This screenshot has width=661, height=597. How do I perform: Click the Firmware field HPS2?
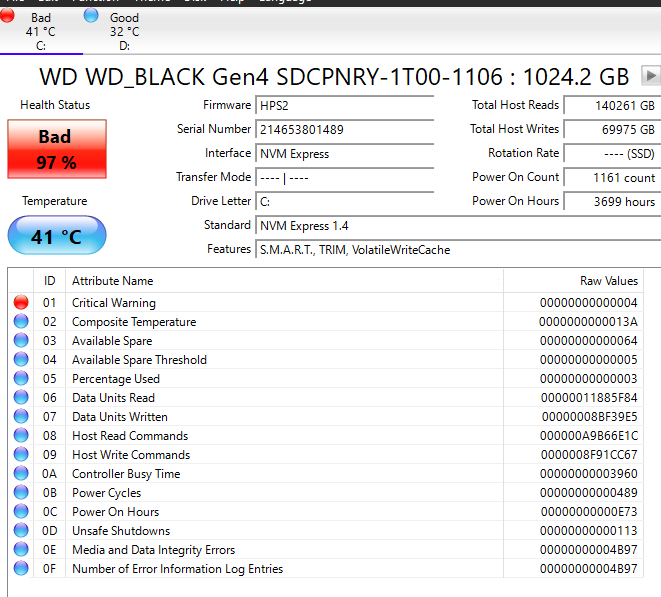point(345,105)
